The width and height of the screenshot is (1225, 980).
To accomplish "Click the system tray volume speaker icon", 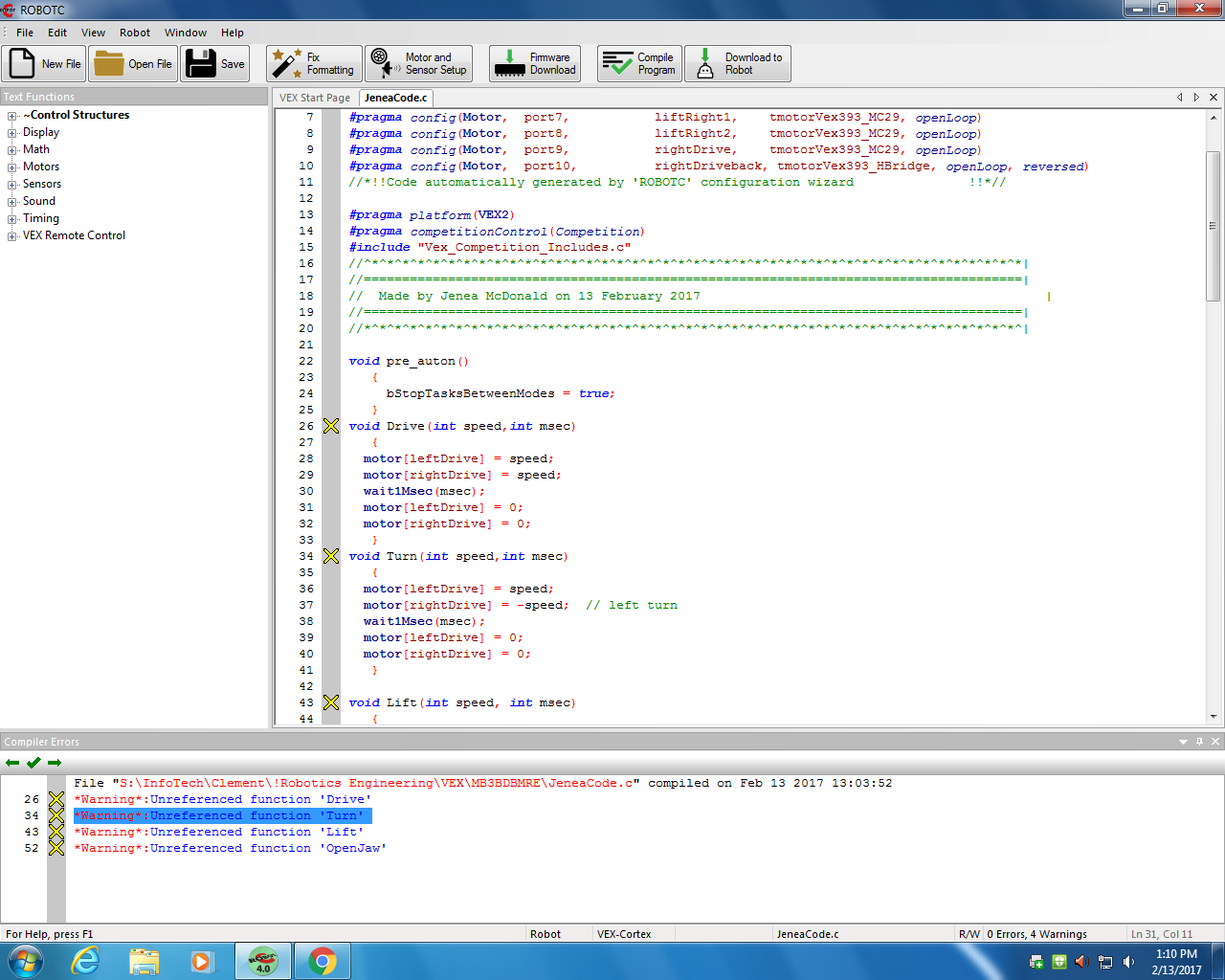I will click(1129, 962).
